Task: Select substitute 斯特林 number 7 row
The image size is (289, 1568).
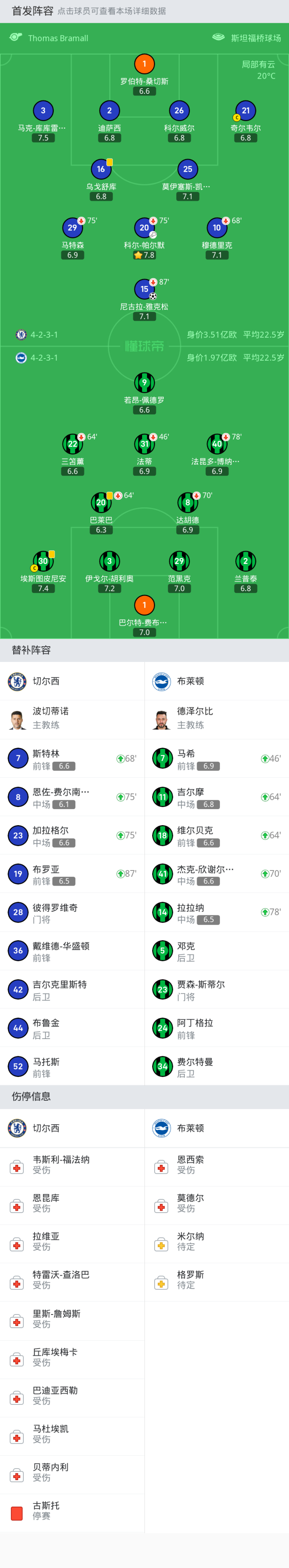Action: click(x=72, y=759)
